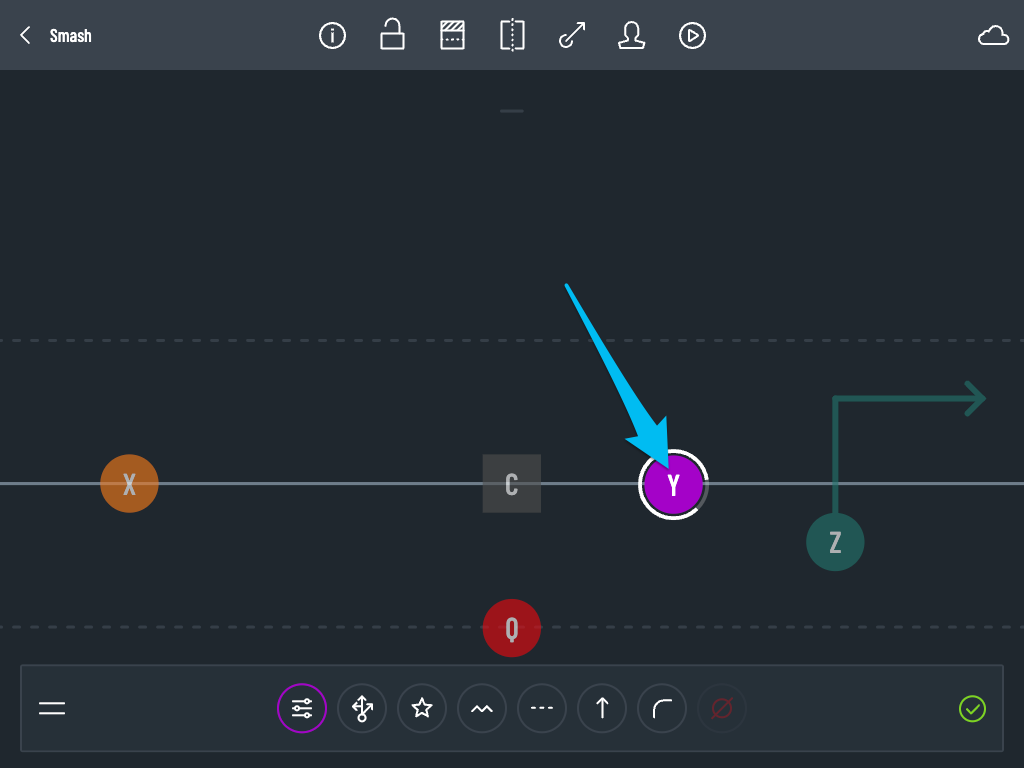Click the mirror flip play icon

tap(513, 35)
